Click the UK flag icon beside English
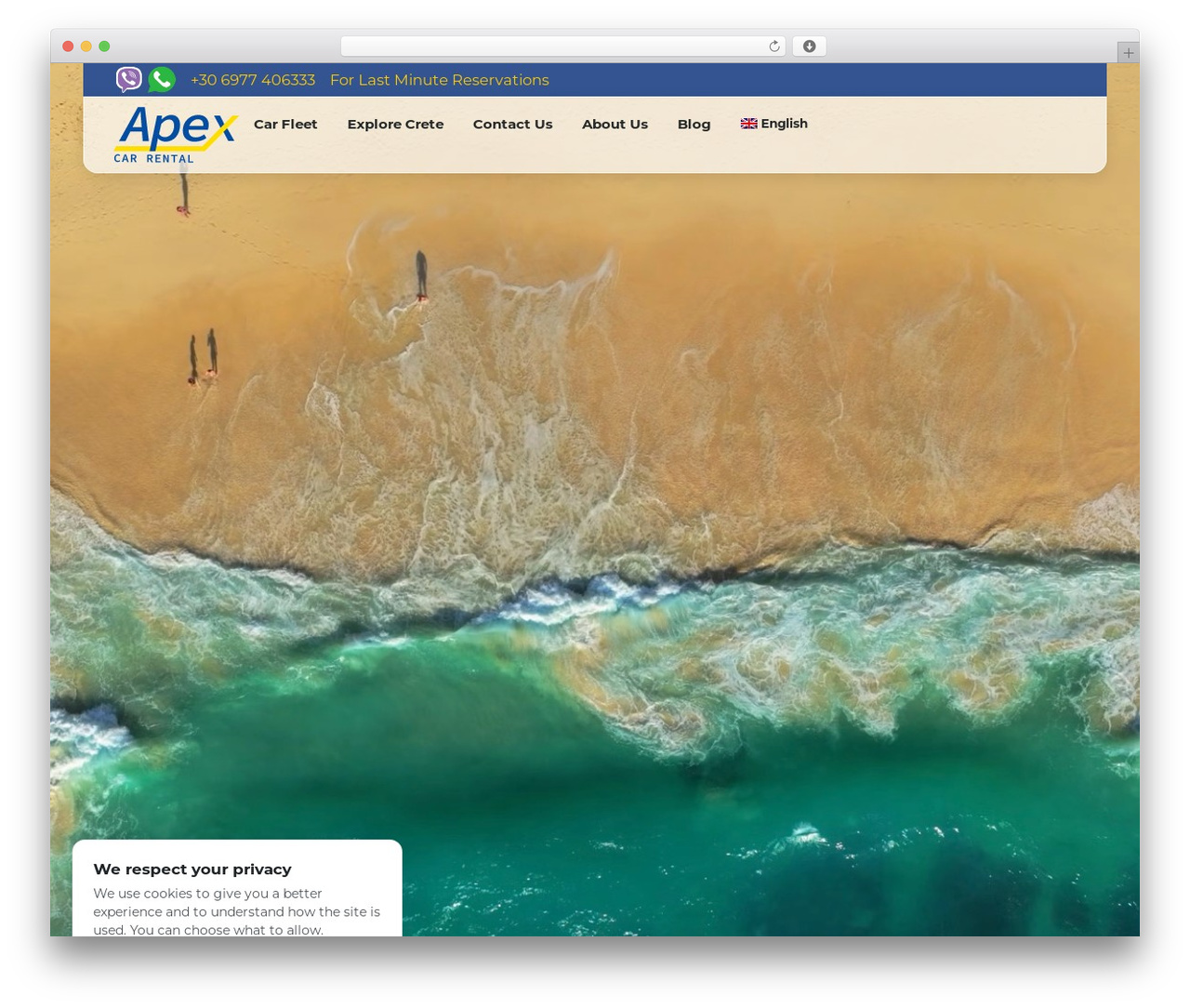Image resolution: width=1190 pixels, height=1008 pixels. [748, 124]
